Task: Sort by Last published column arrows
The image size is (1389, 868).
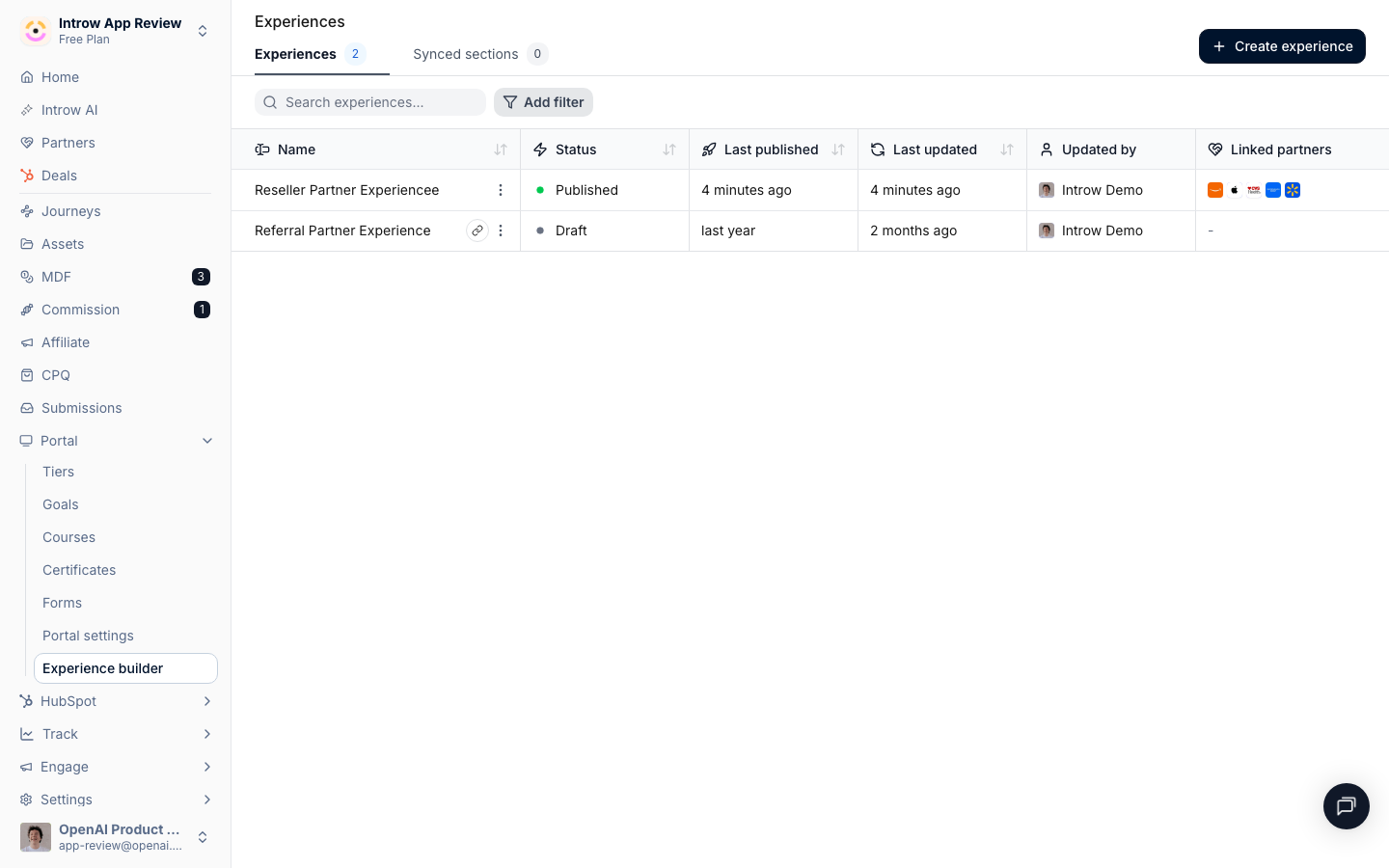Action: click(x=837, y=149)
